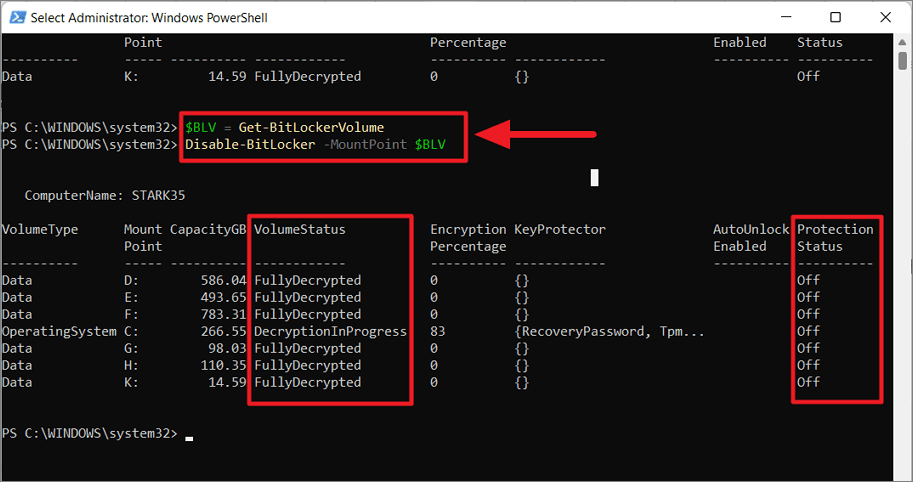913x482 pixels.
Task: Close the Administrator PowerShell window
Action: [x=886, y=17]
